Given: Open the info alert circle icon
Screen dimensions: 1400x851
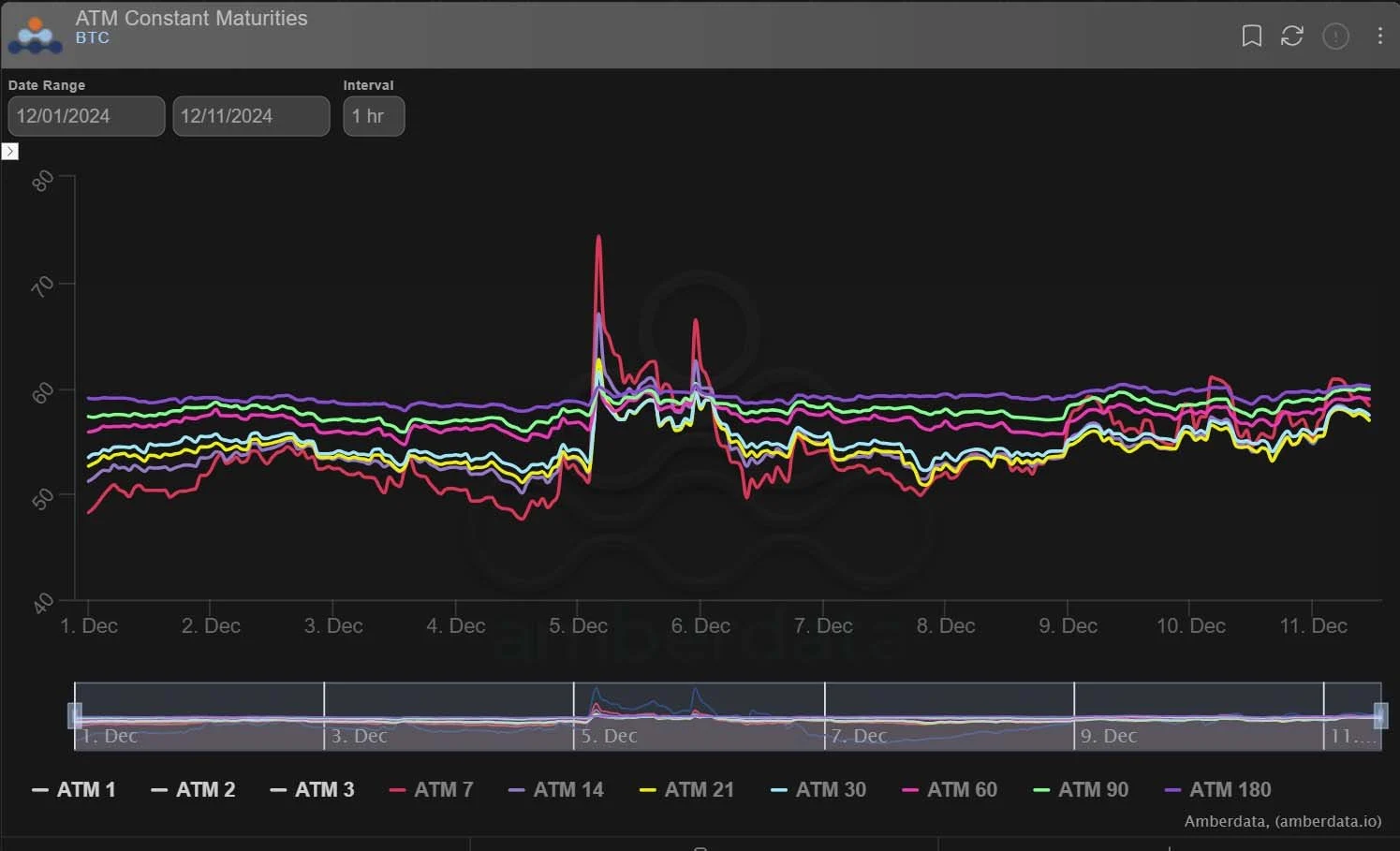Looking at the screenshot, I should click(x=1335, y=36).
